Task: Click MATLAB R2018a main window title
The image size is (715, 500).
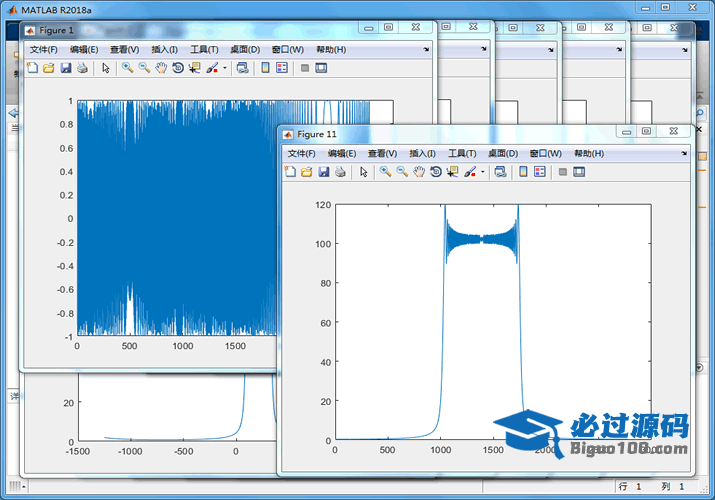Action: 56,10
